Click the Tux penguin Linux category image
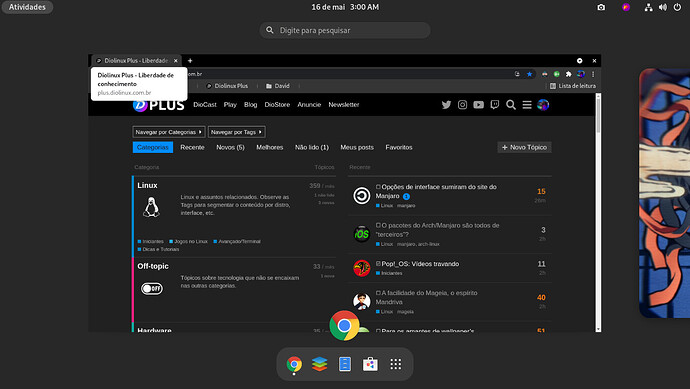 (151, 207)
